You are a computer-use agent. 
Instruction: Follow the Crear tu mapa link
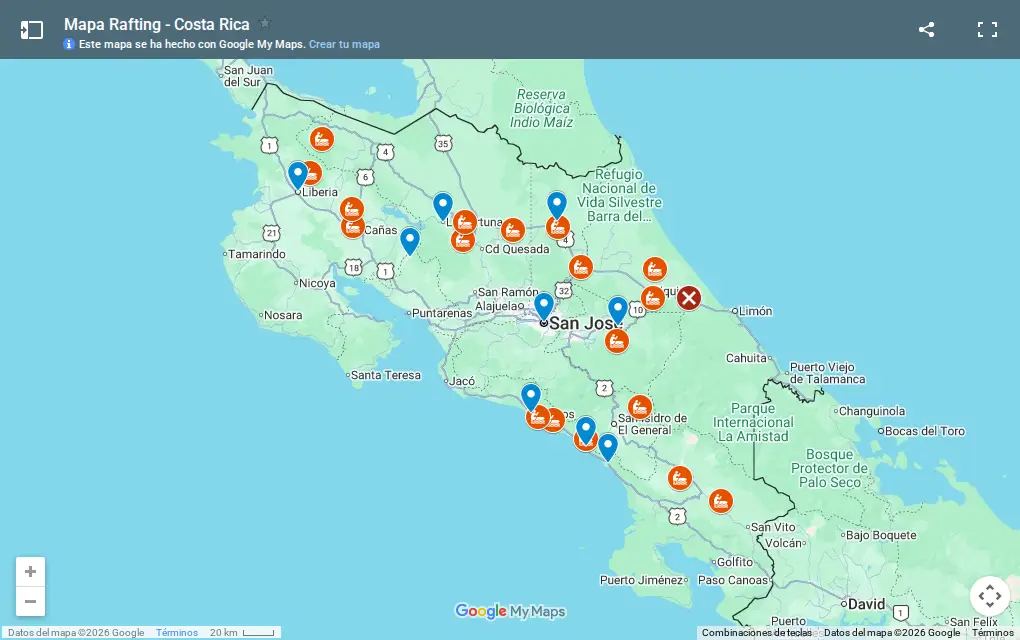(344, 44)
